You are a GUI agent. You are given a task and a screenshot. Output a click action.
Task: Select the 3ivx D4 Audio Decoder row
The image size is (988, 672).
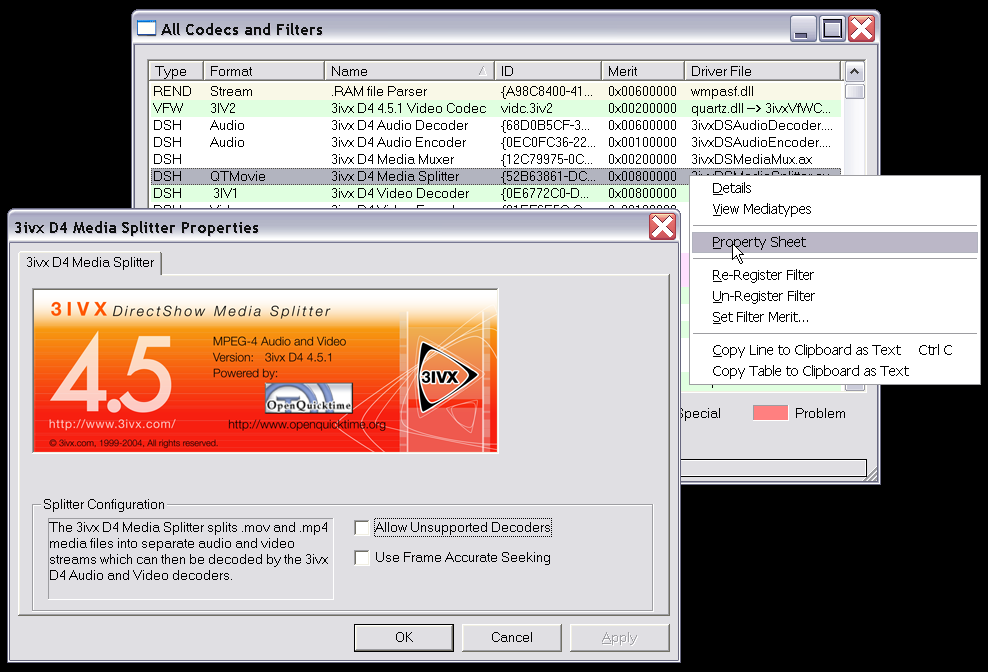pyautogui.click(x=495, y=125)
